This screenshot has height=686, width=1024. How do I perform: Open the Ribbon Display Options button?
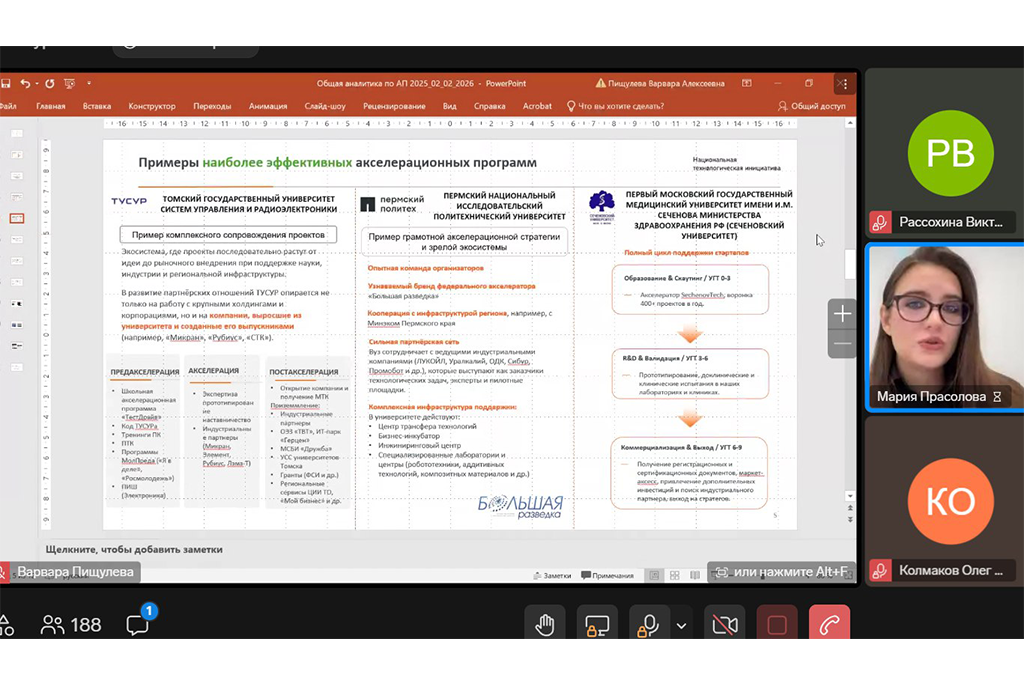(746, 83)
